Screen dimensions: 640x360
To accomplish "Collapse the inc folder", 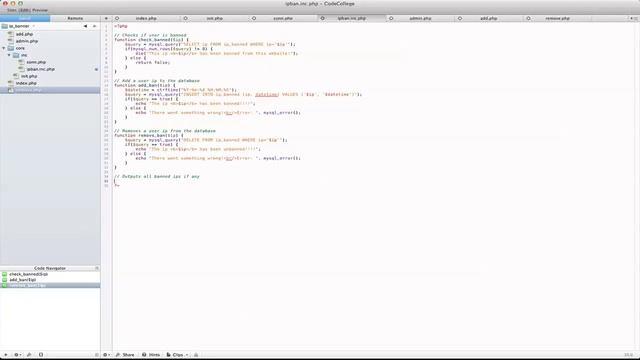I will point(9,55).
